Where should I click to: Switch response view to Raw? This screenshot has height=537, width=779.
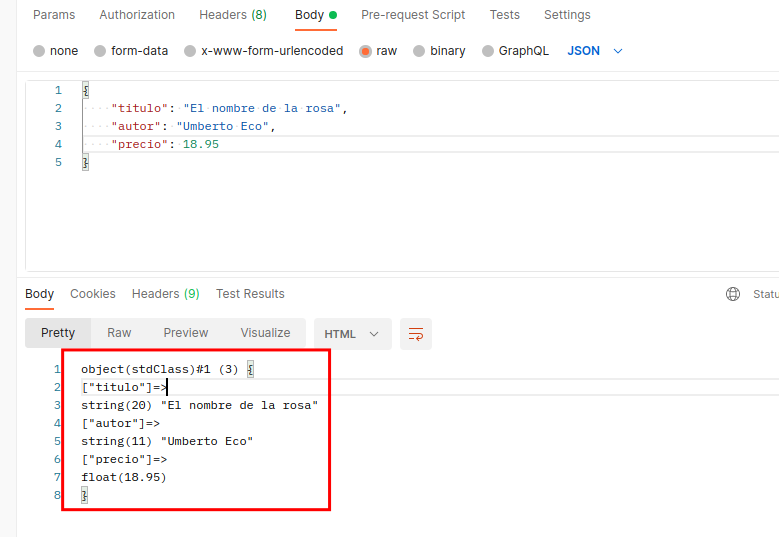(119, 333)
